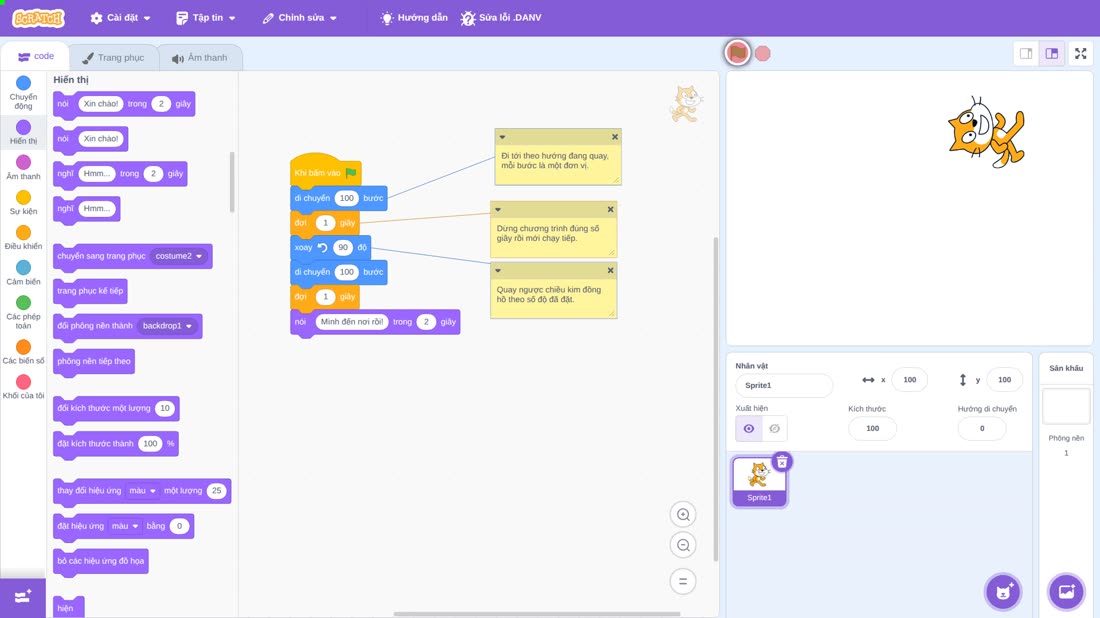Select the Âm thanh block category

pyautogui.click(x=23, y=168)
